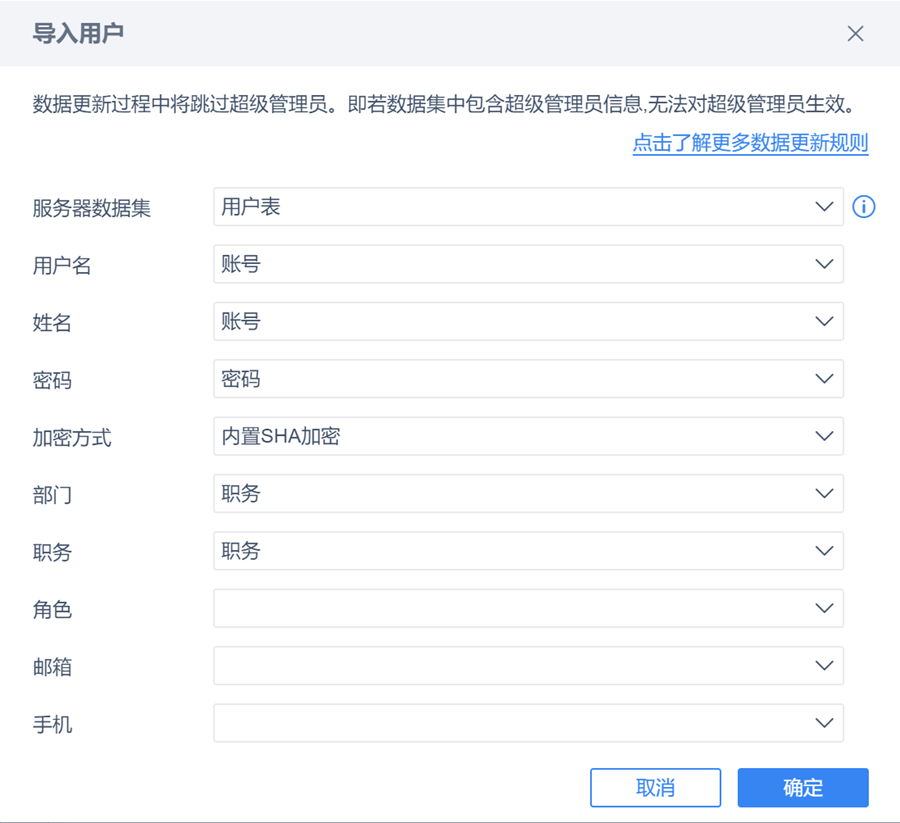900x823 pixels.
Task: Expand the 职务 dropdown chevron
Action: point(824,551)
